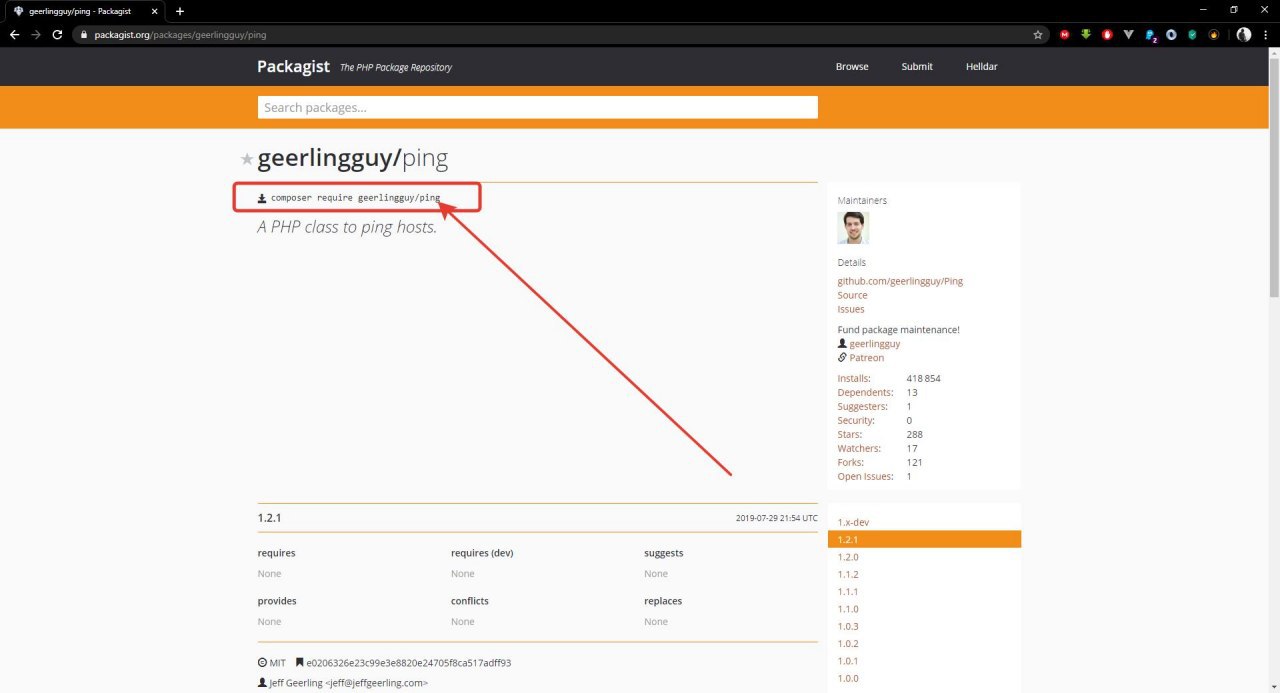1280x693 pixels.
Task: Open the github.com/geerlingguy/Ping link
Action: 900,281
